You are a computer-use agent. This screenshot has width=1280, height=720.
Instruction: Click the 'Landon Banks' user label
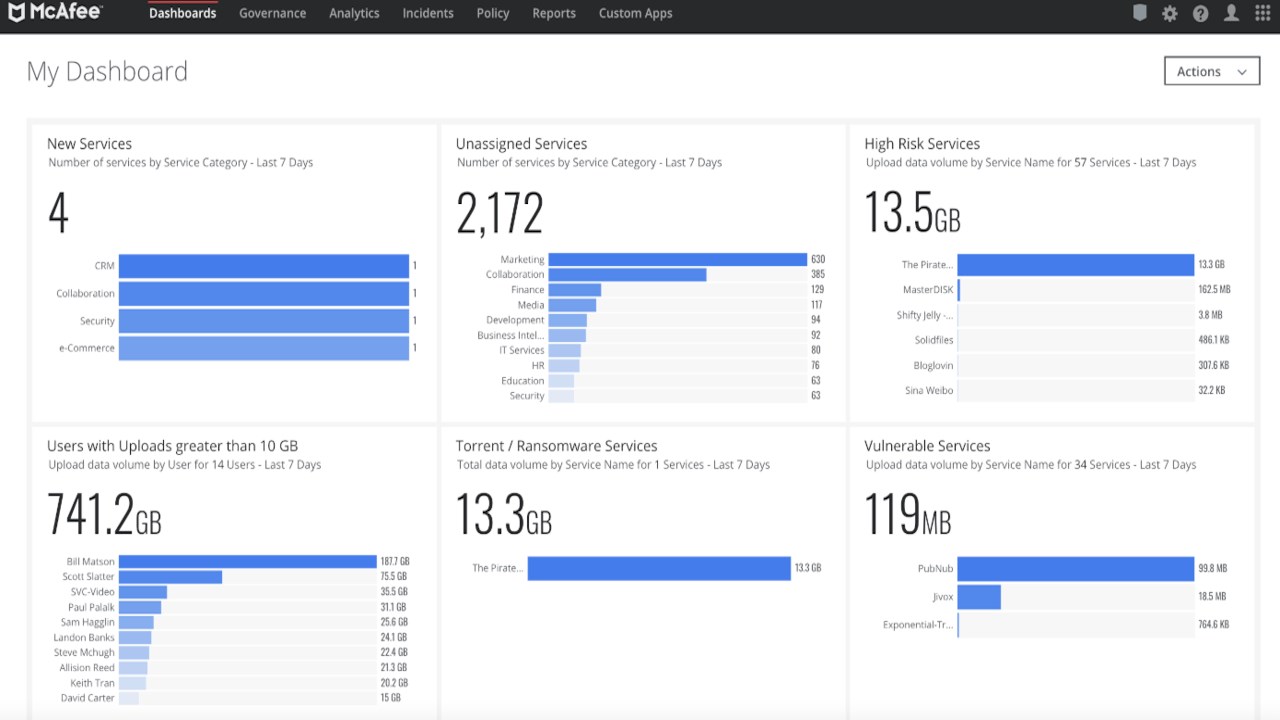coord(84,638)
